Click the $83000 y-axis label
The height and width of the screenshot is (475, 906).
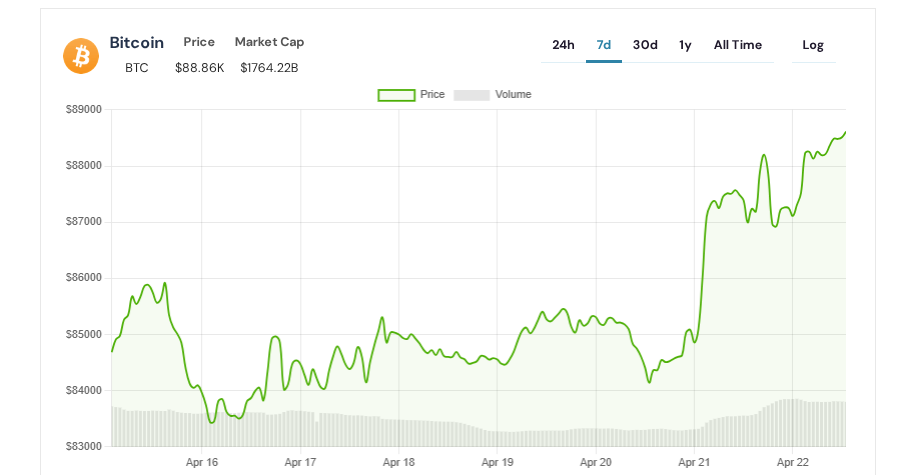(x=84, y=446)
